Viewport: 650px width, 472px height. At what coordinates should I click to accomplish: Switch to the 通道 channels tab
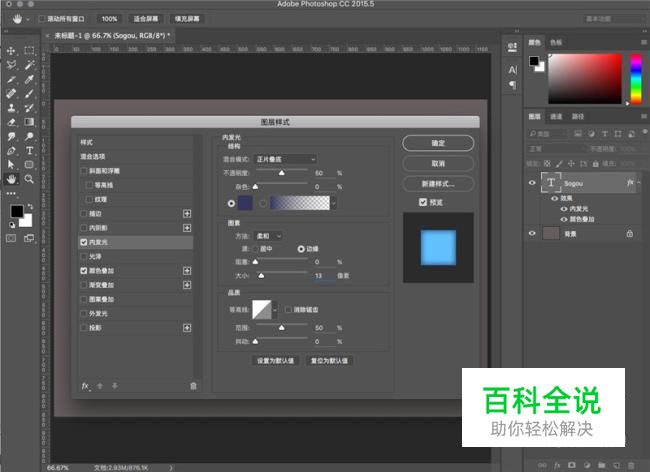556,117
